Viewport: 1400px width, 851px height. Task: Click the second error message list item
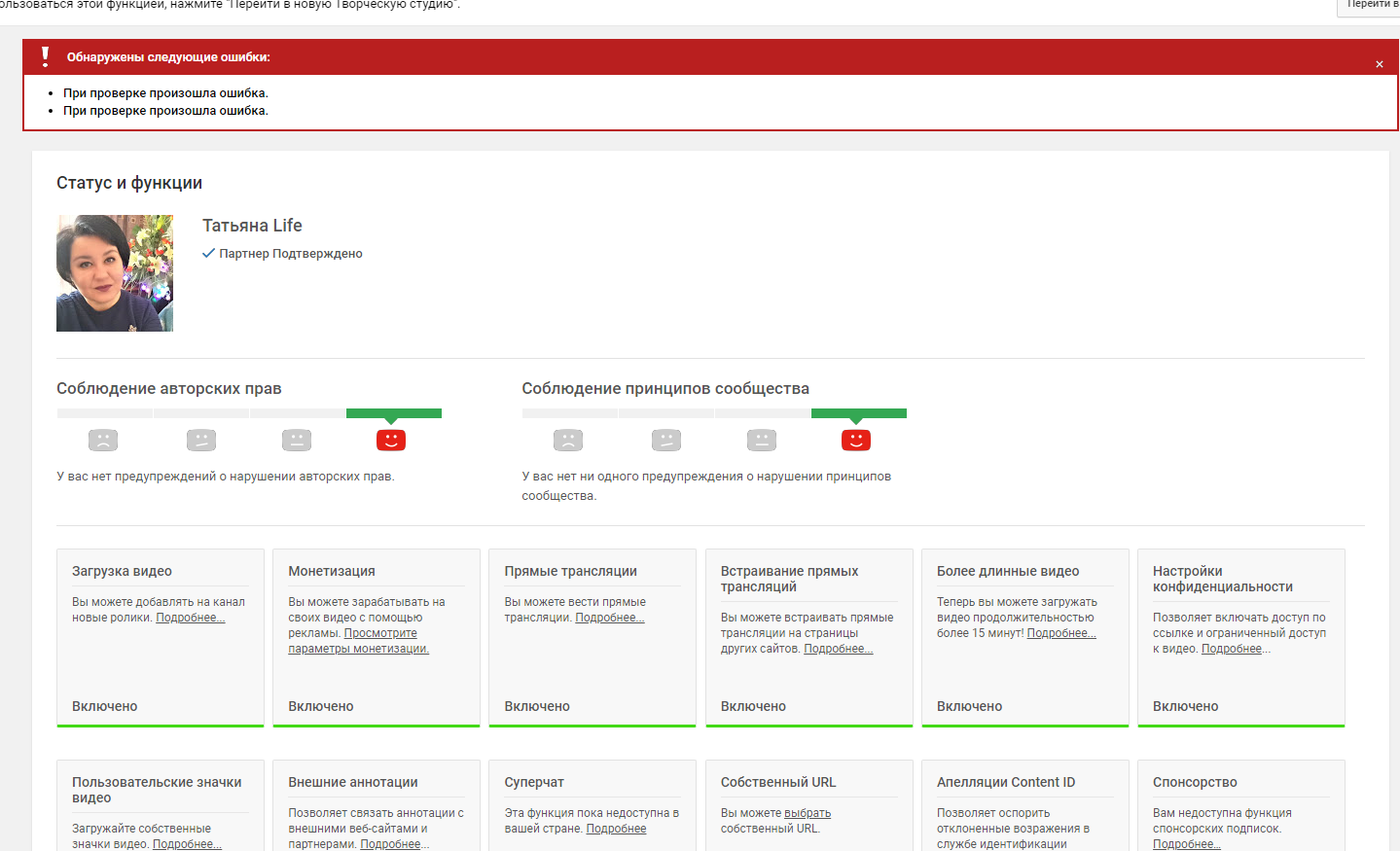[165, 111]
